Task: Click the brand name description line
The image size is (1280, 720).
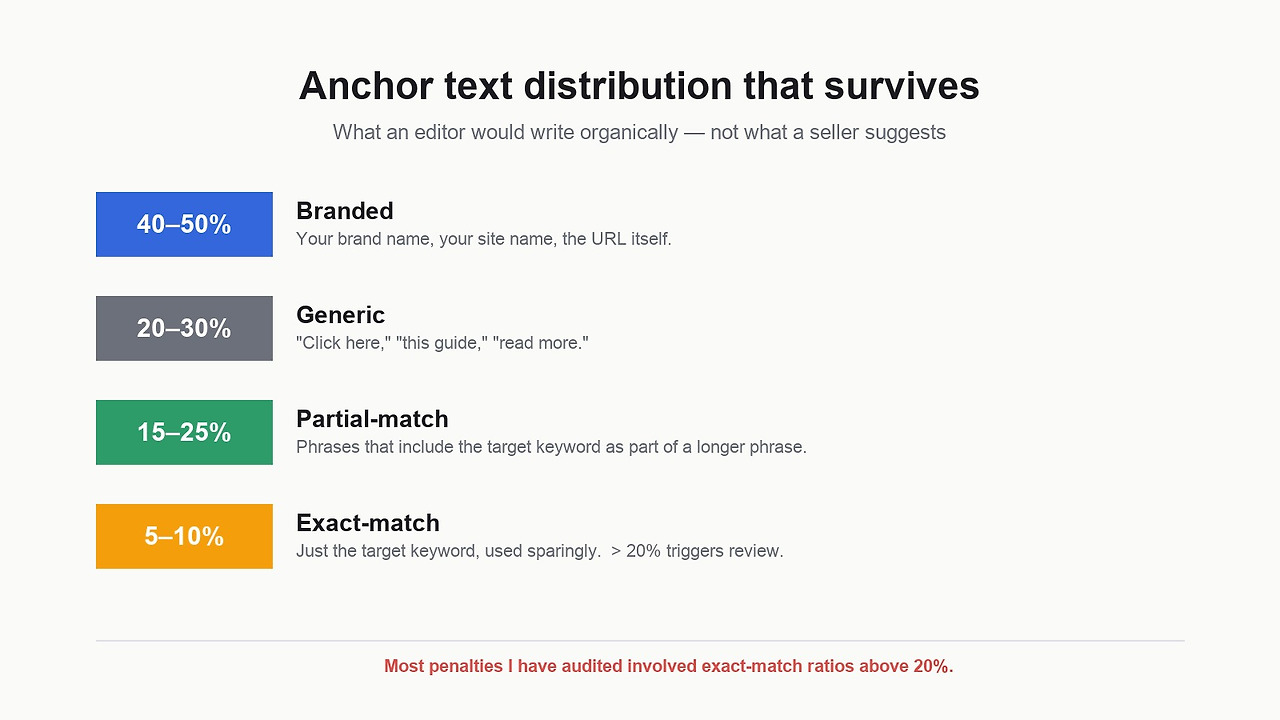Action: click(x=484, y=240)
